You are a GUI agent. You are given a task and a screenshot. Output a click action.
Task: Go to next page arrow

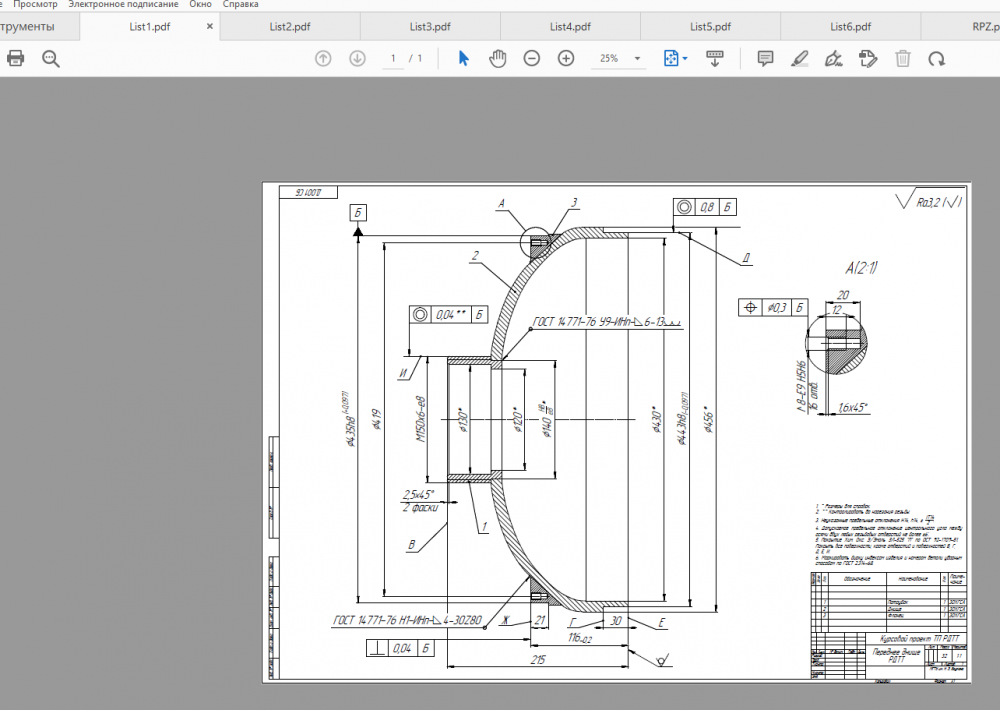click(x=357, y=59)
